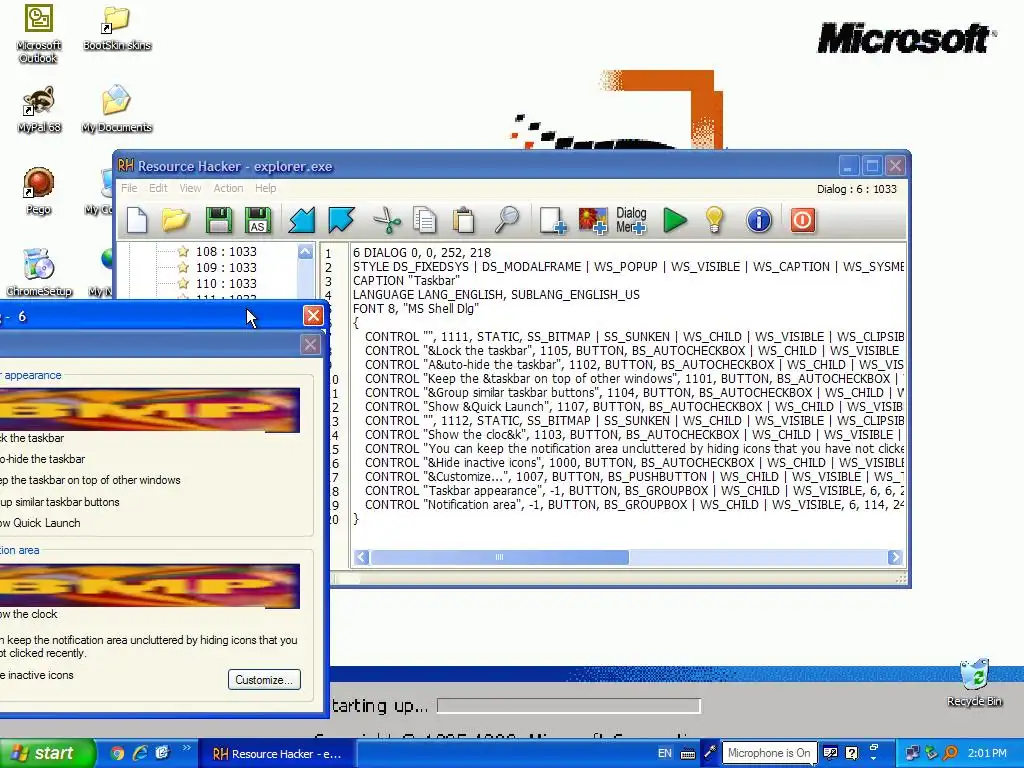Screen dimensions: 1024x768
Task: Click the Windows start button
Action: [48, 753]
